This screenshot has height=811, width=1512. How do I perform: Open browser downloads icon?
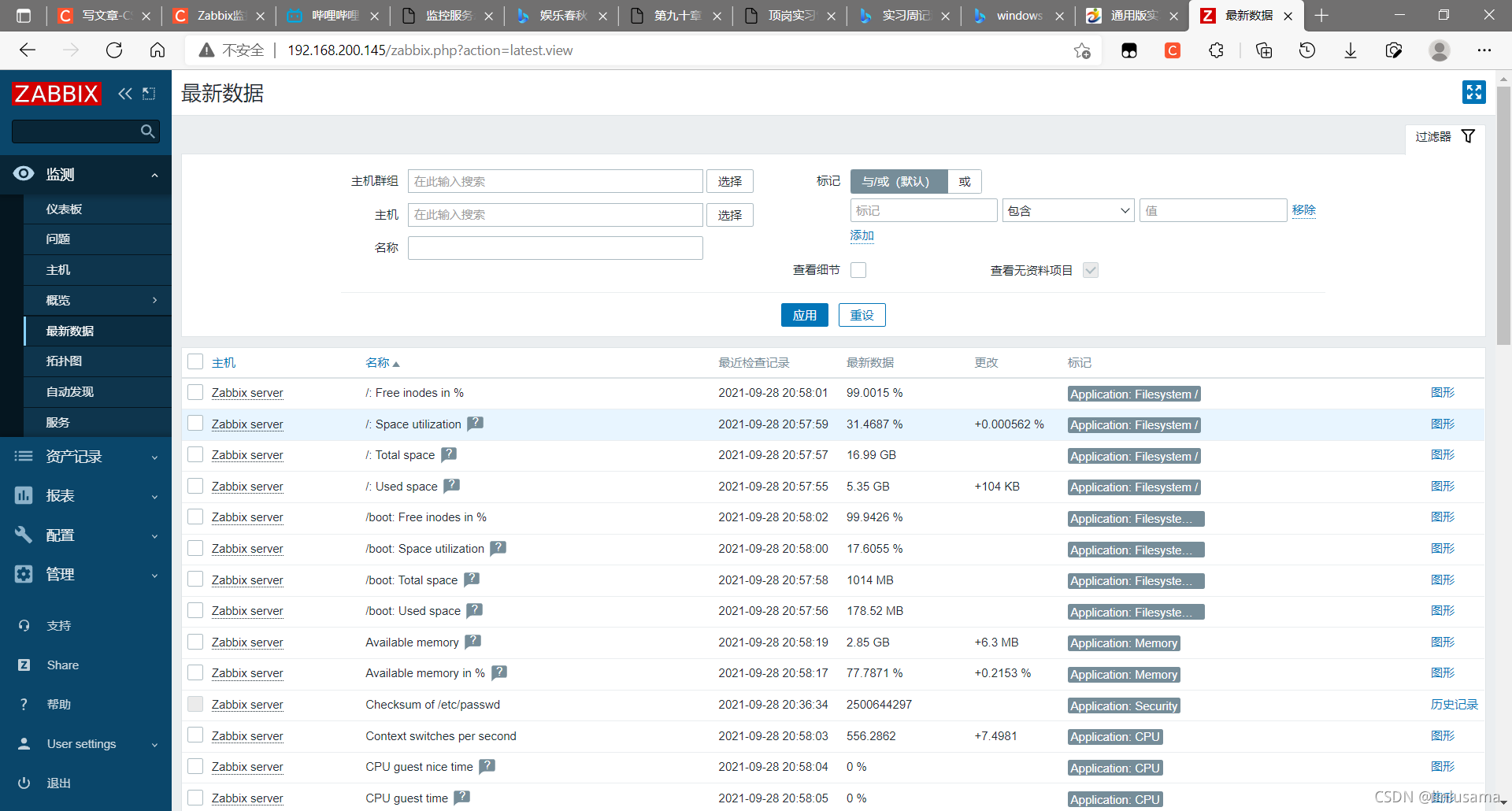tap(1350, 50)
